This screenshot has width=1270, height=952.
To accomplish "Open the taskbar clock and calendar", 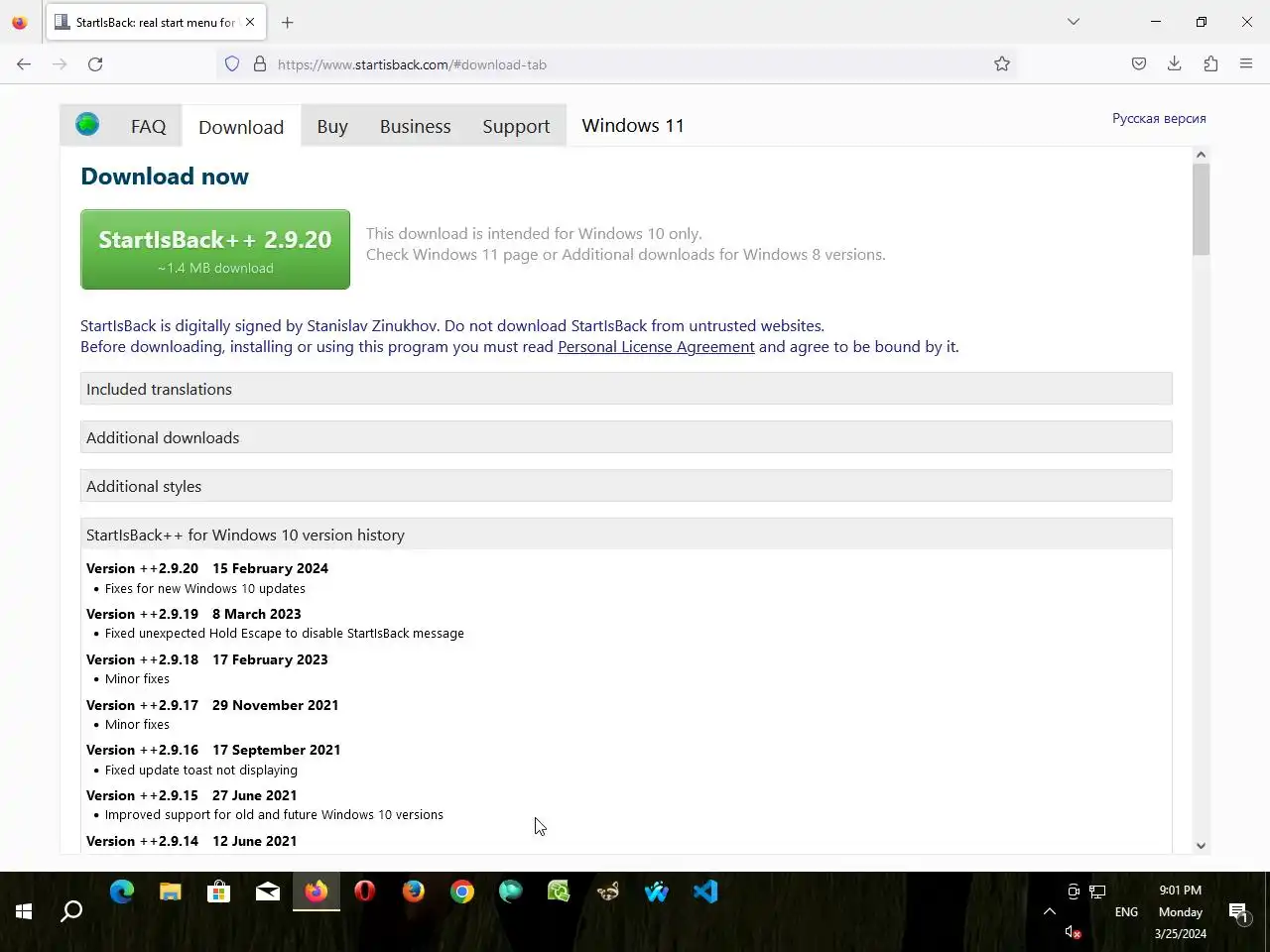I will (1181, 911).
